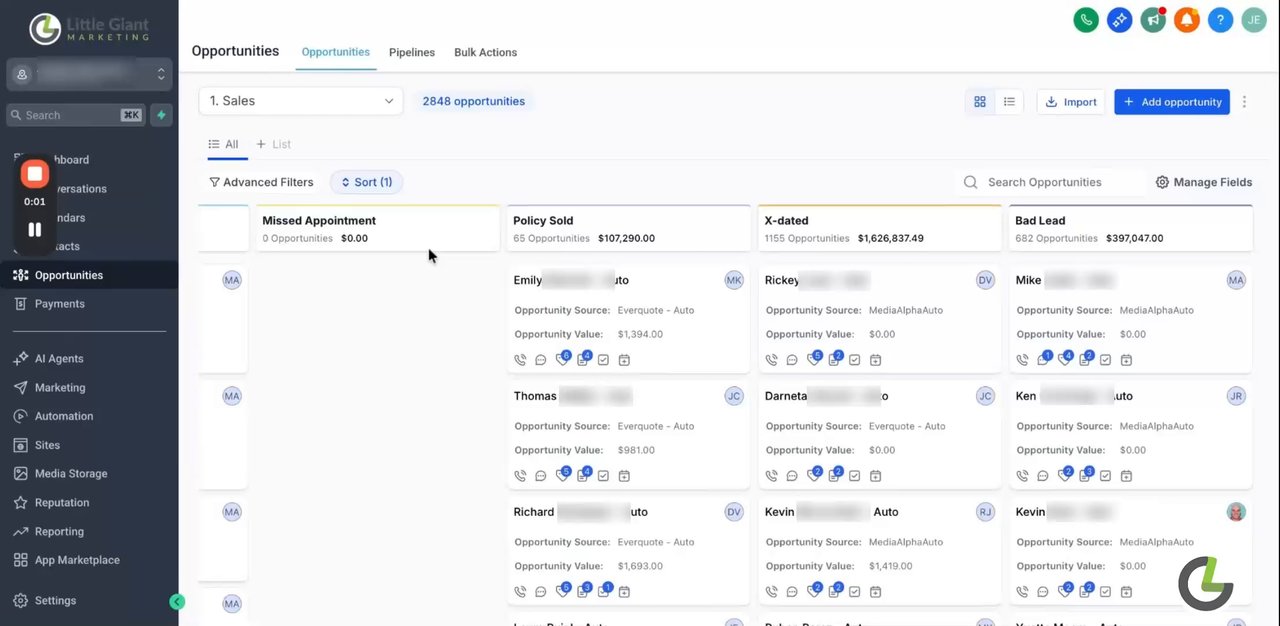This screenshot has height=626, width=1280.
Task: Open the Sort (1) options
Action: pyautogui.click(x=366, y=182)
